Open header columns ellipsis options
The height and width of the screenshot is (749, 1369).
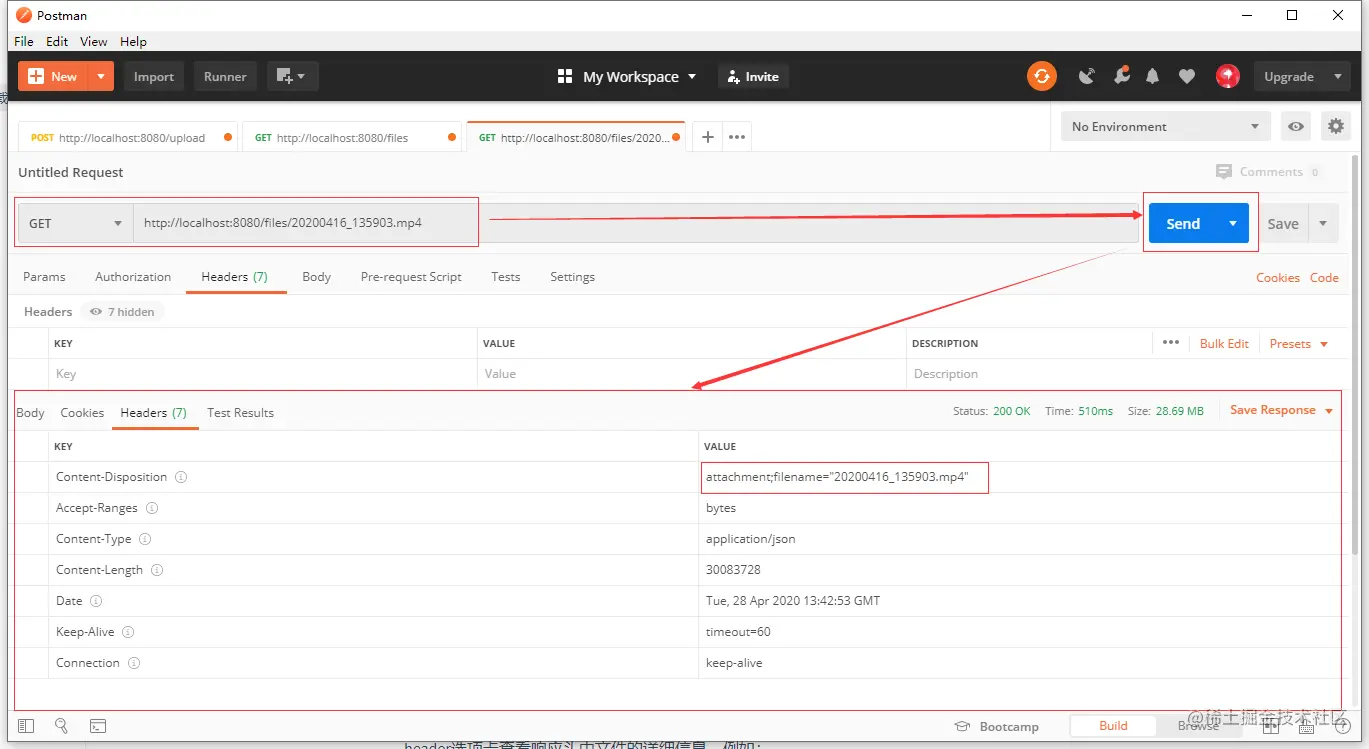[x=1171, y=343]
